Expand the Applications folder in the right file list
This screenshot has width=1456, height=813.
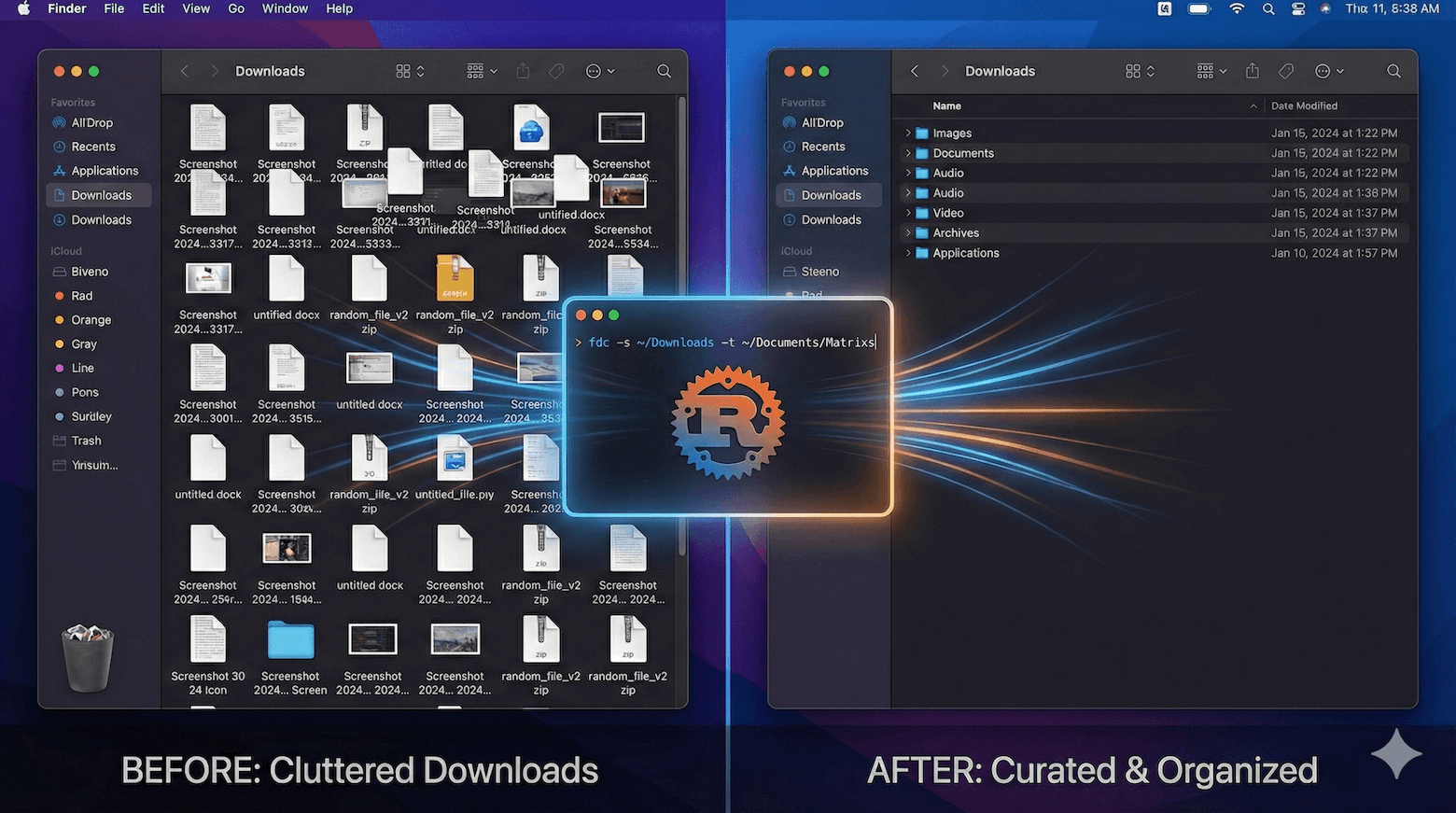[908, 253]
